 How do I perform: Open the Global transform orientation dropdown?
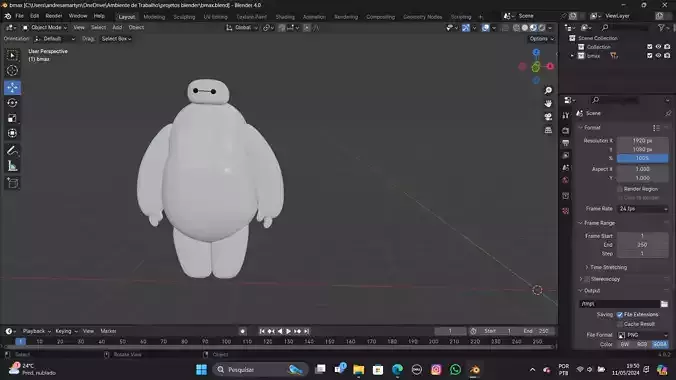pyautogui.click(x=242, y=28)
